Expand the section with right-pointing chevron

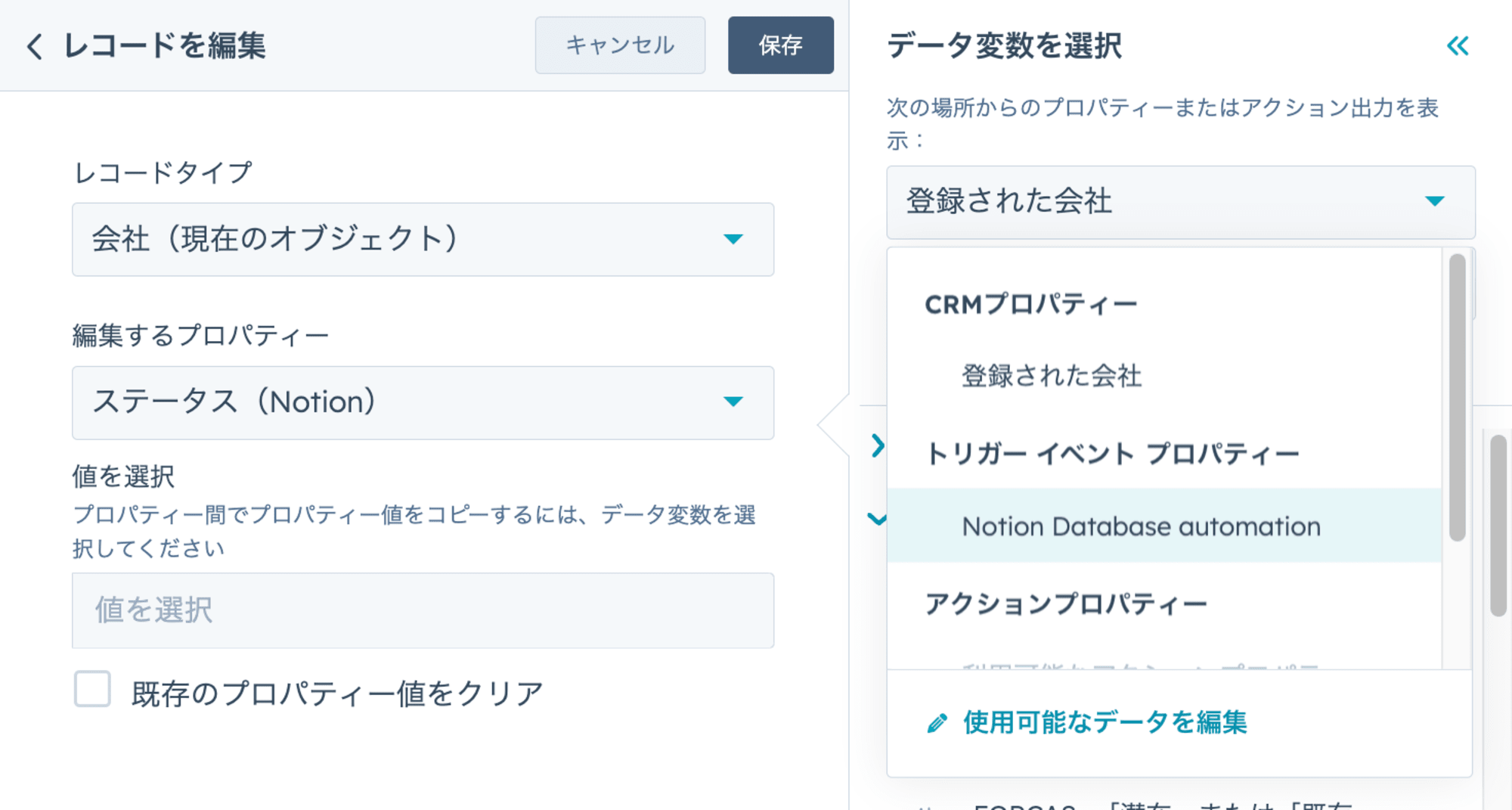point(877,445)
